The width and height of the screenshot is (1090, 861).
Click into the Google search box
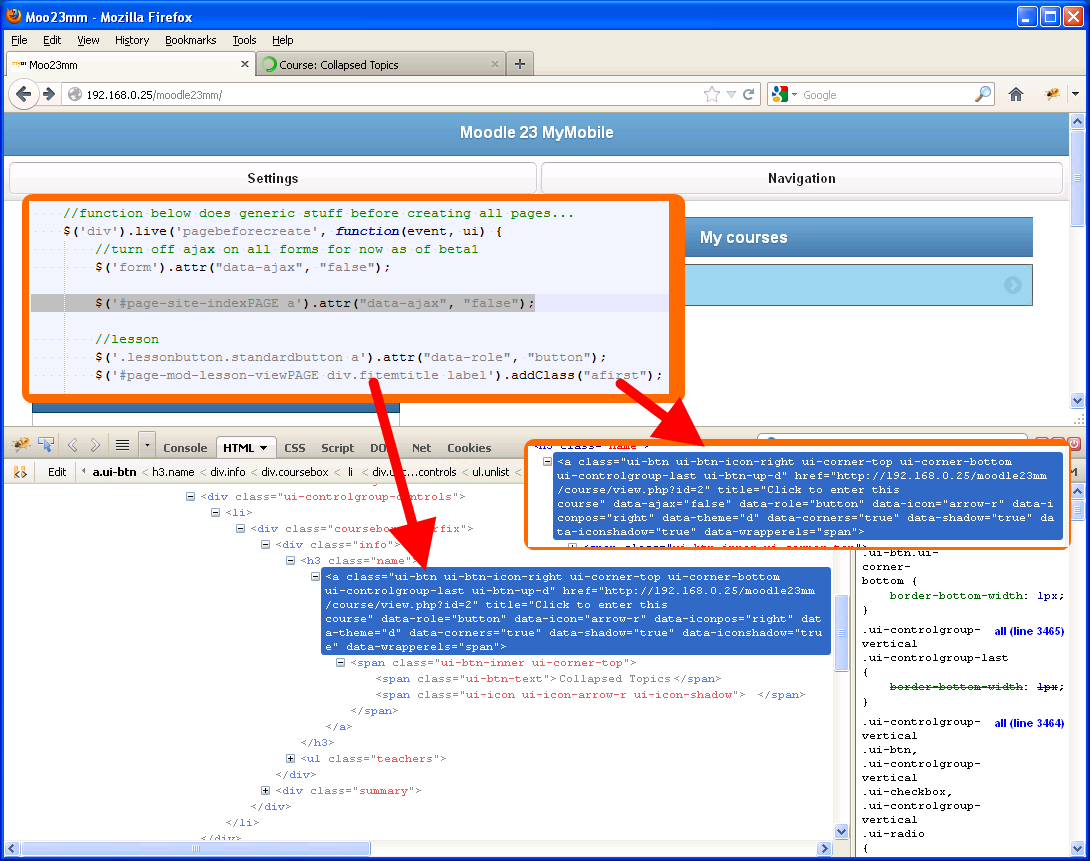pos(886,95)
